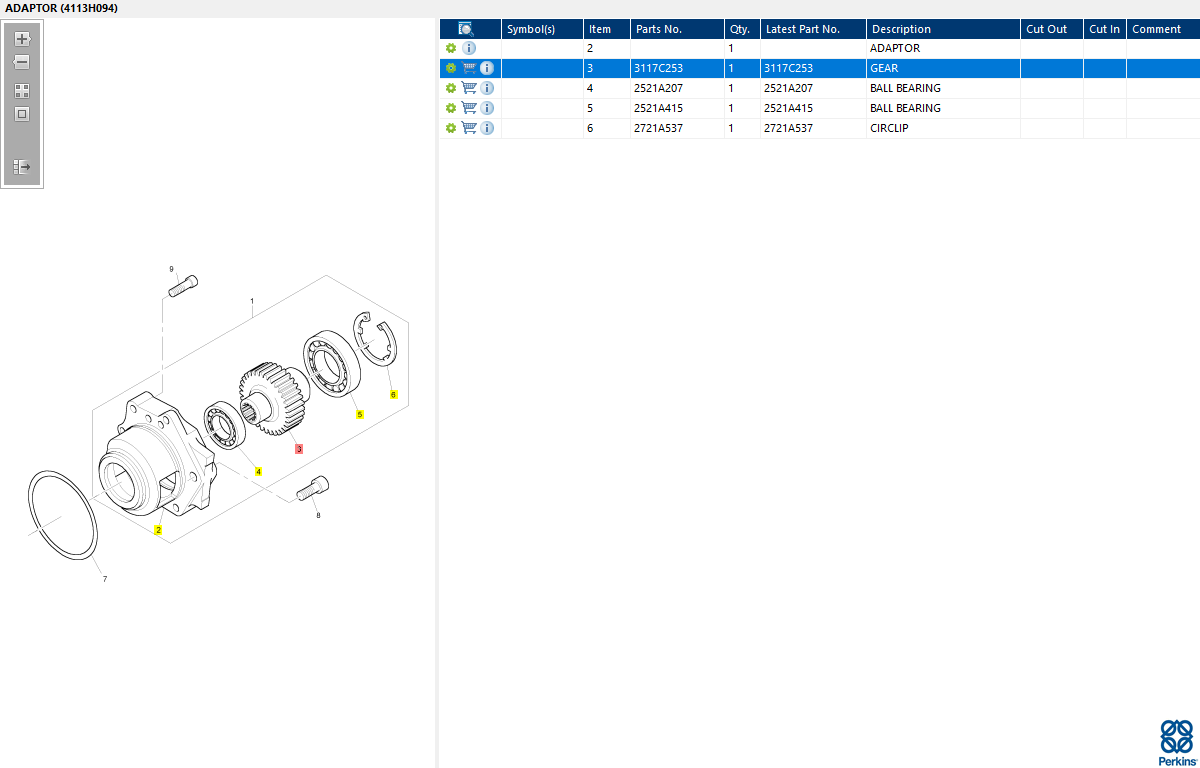
Task: Click the list export arrow icon
Action: pyautogui.click(x=22, y=167)
